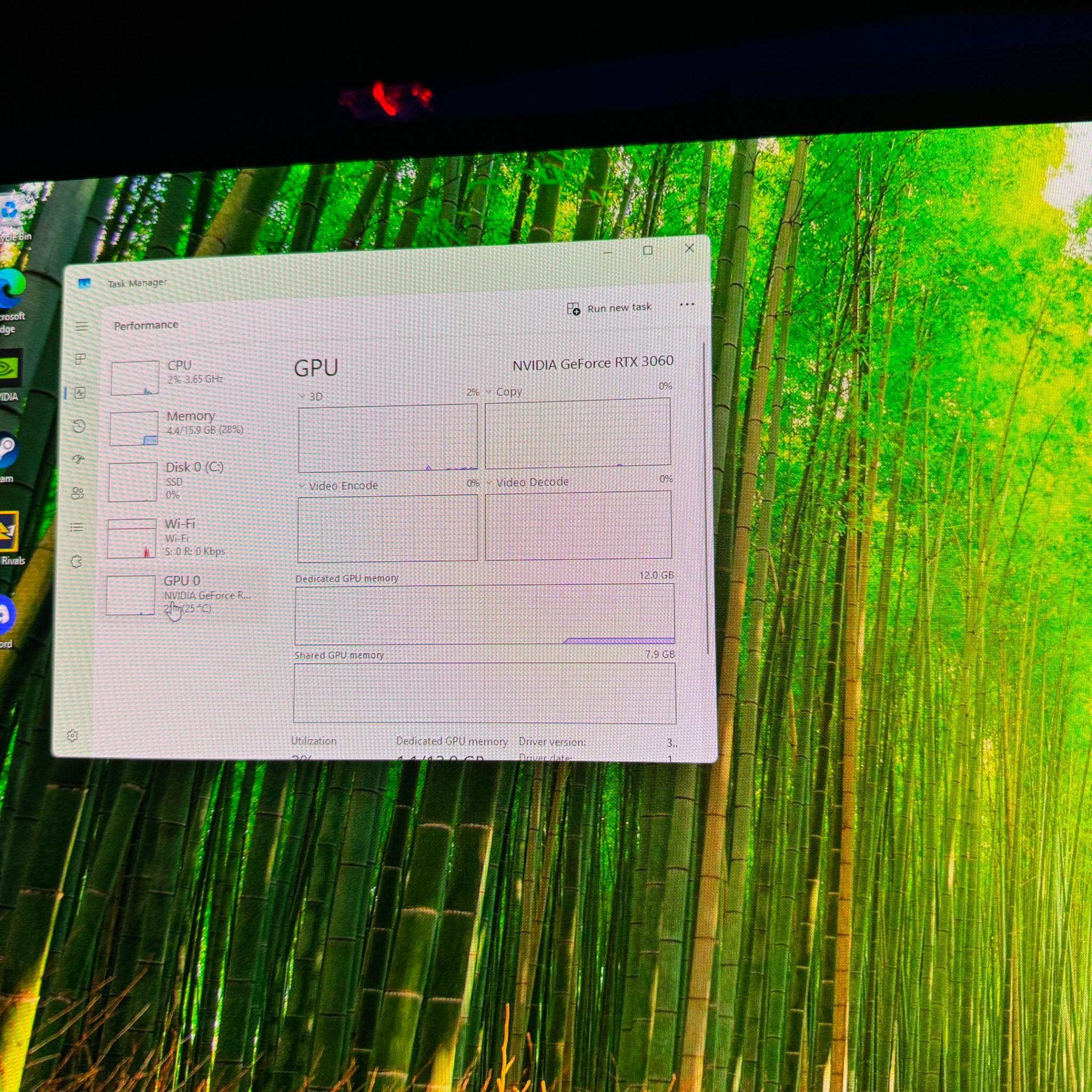Click the Task Manager vertical scrollbar
The width and height of the screenshot is (1092, 1092).
(x=705, y=497)
